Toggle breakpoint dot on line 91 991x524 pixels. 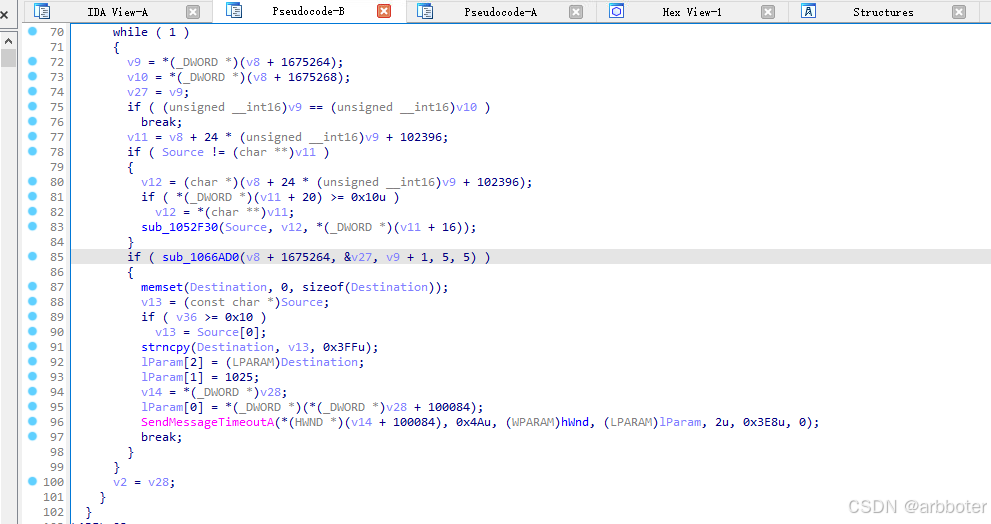pos(32,346)
